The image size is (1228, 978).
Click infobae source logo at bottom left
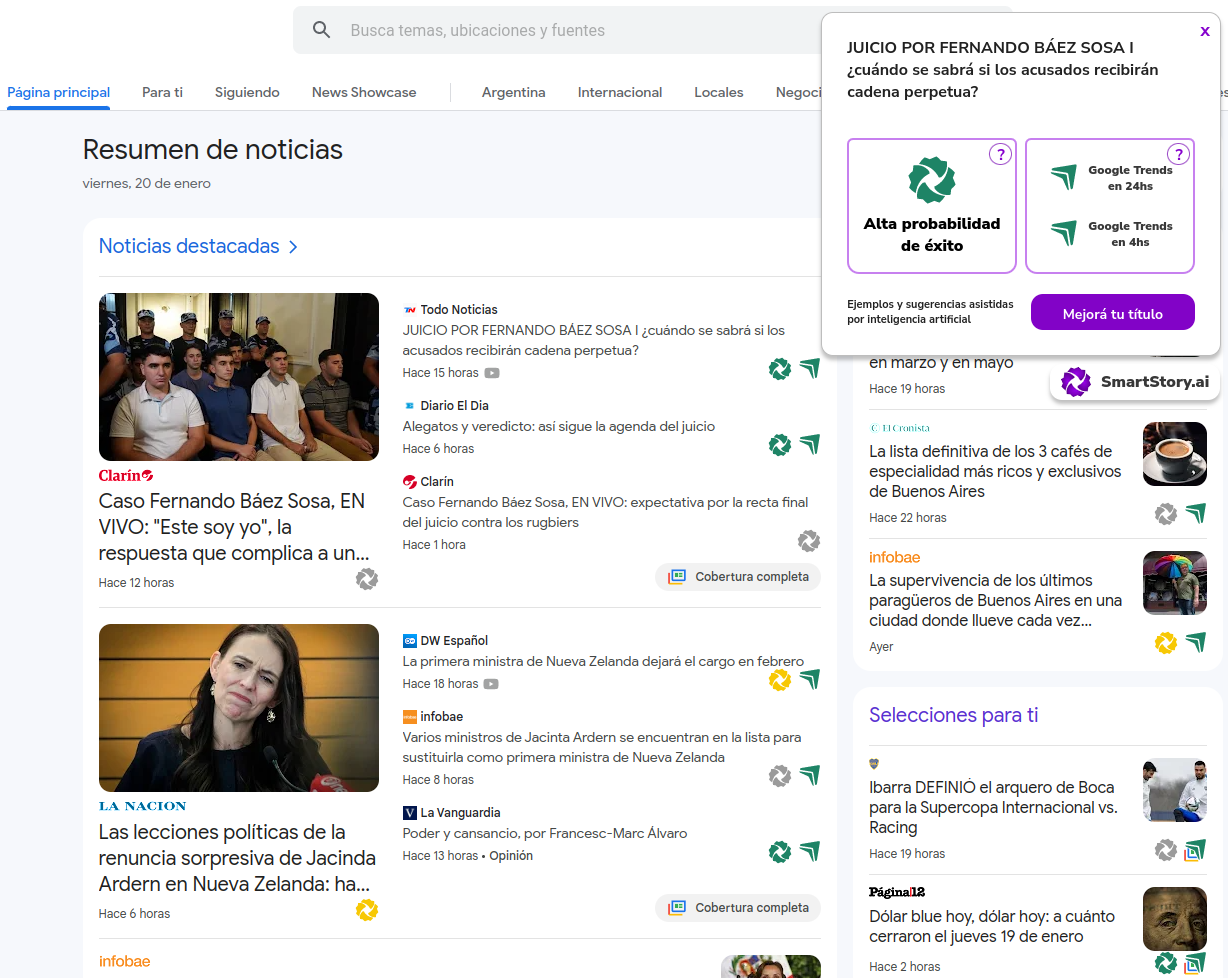pos(125,961)
